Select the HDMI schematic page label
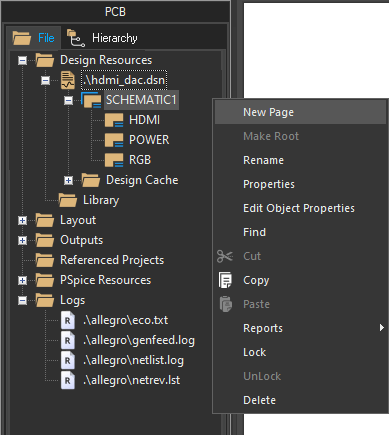Viewport: 389px width, 435px height. [x=144, y=120]
